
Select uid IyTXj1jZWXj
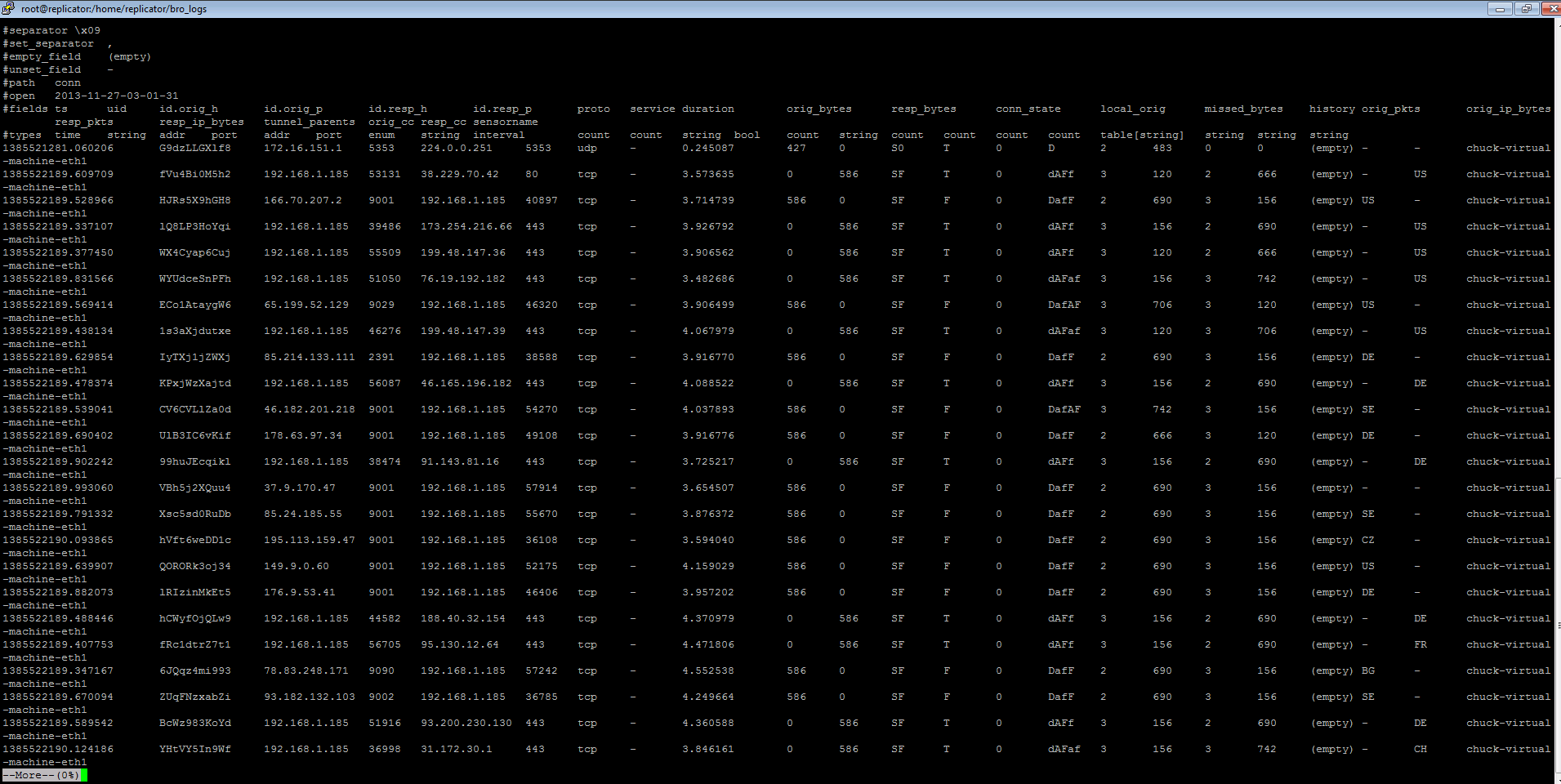(195, 358)
